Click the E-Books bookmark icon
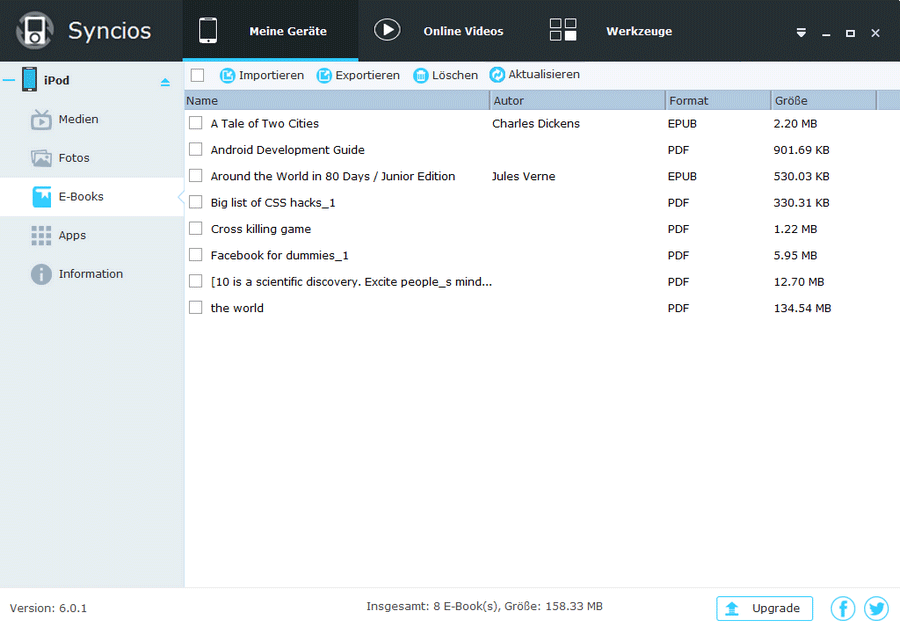The image size is (900, 626). (x=41, y=197)
